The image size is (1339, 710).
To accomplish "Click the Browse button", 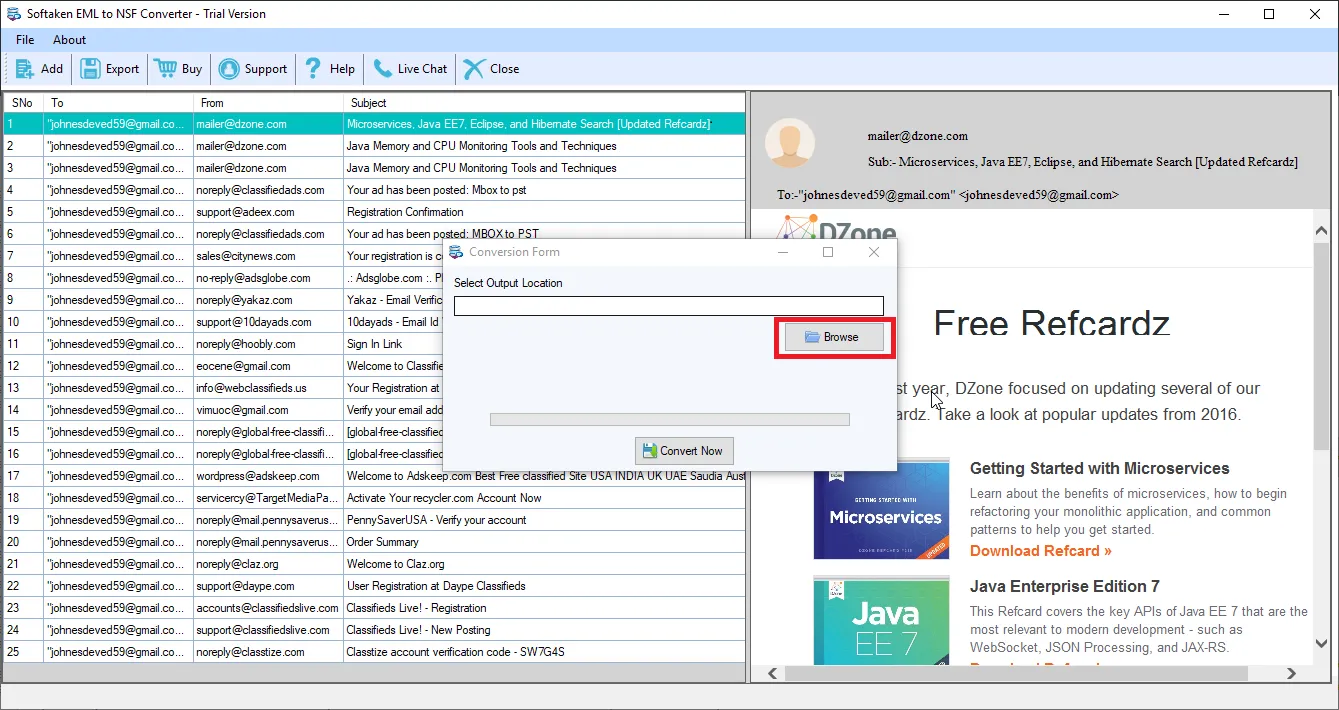I will point(834,337).
